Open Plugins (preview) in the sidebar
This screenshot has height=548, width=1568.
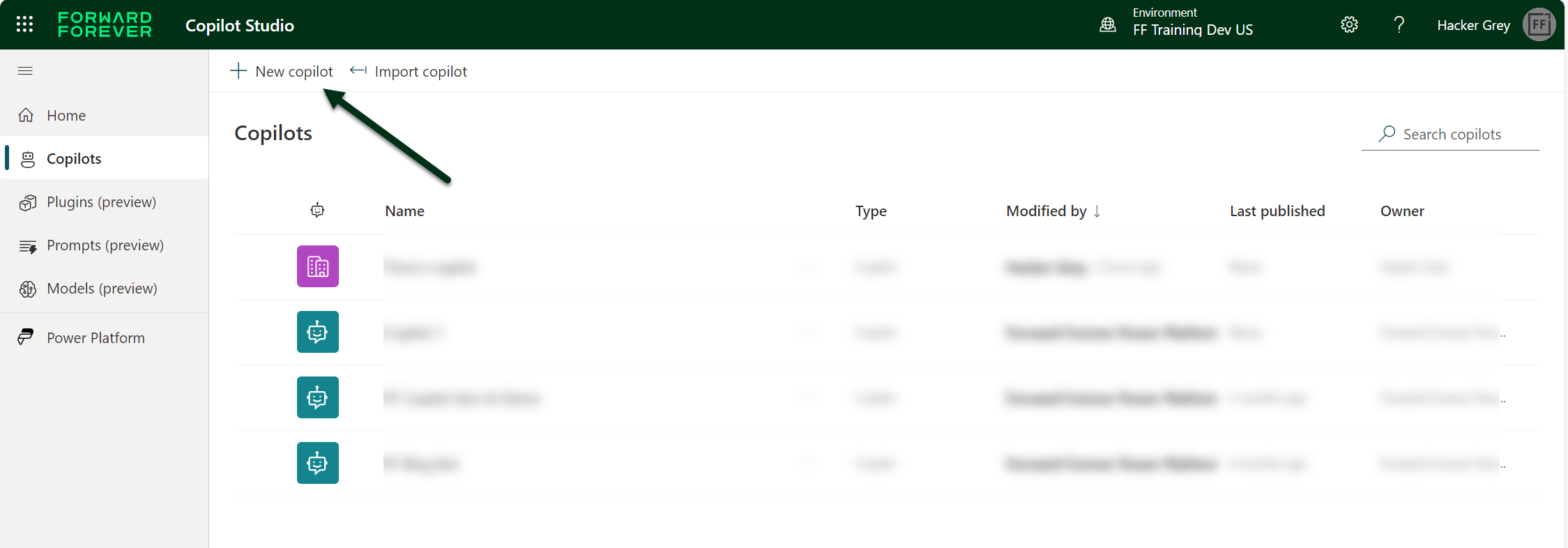click(x=101, y=202)
